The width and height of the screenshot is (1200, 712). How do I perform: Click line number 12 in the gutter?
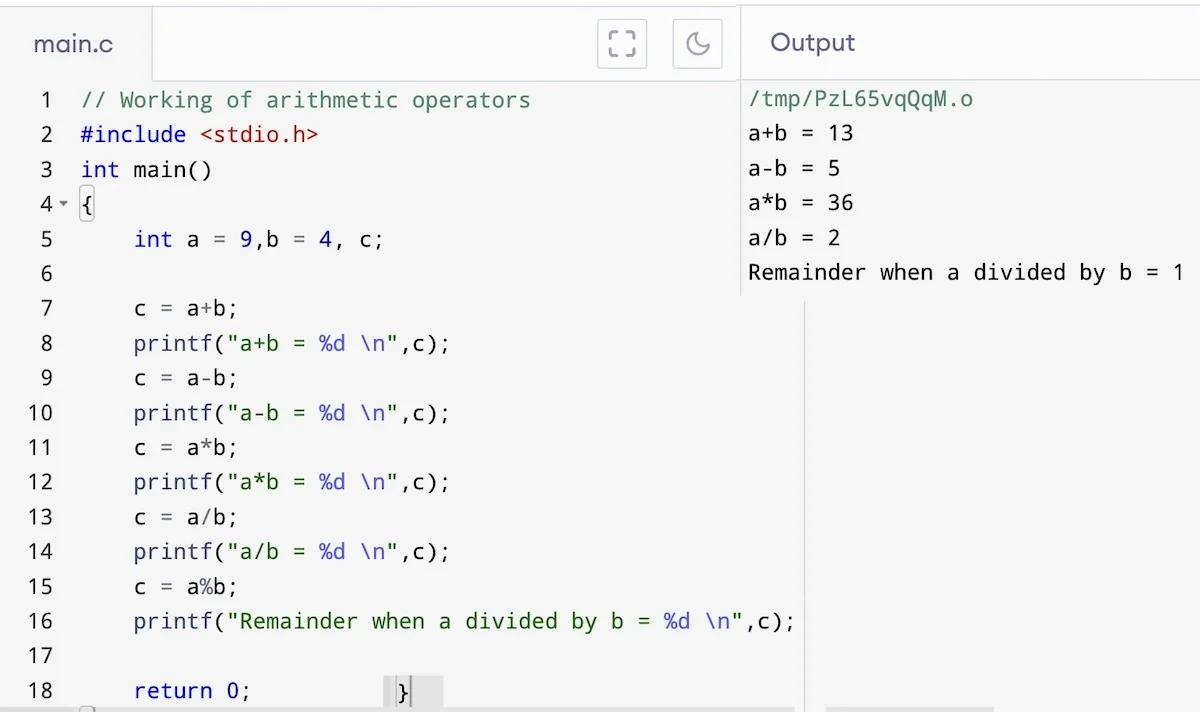40,482
